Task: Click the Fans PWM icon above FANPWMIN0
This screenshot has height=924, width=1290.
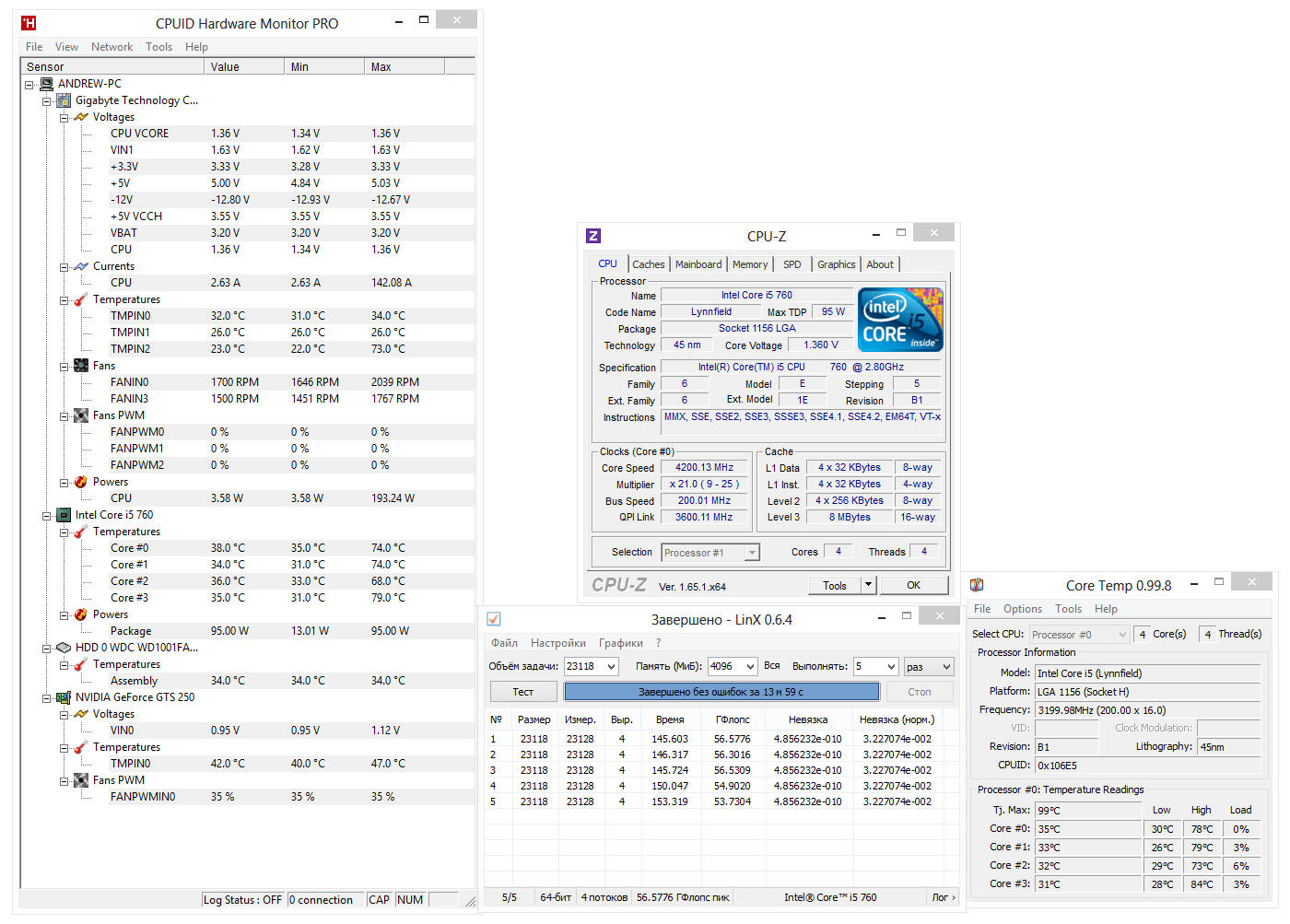Action: [81, 780]
